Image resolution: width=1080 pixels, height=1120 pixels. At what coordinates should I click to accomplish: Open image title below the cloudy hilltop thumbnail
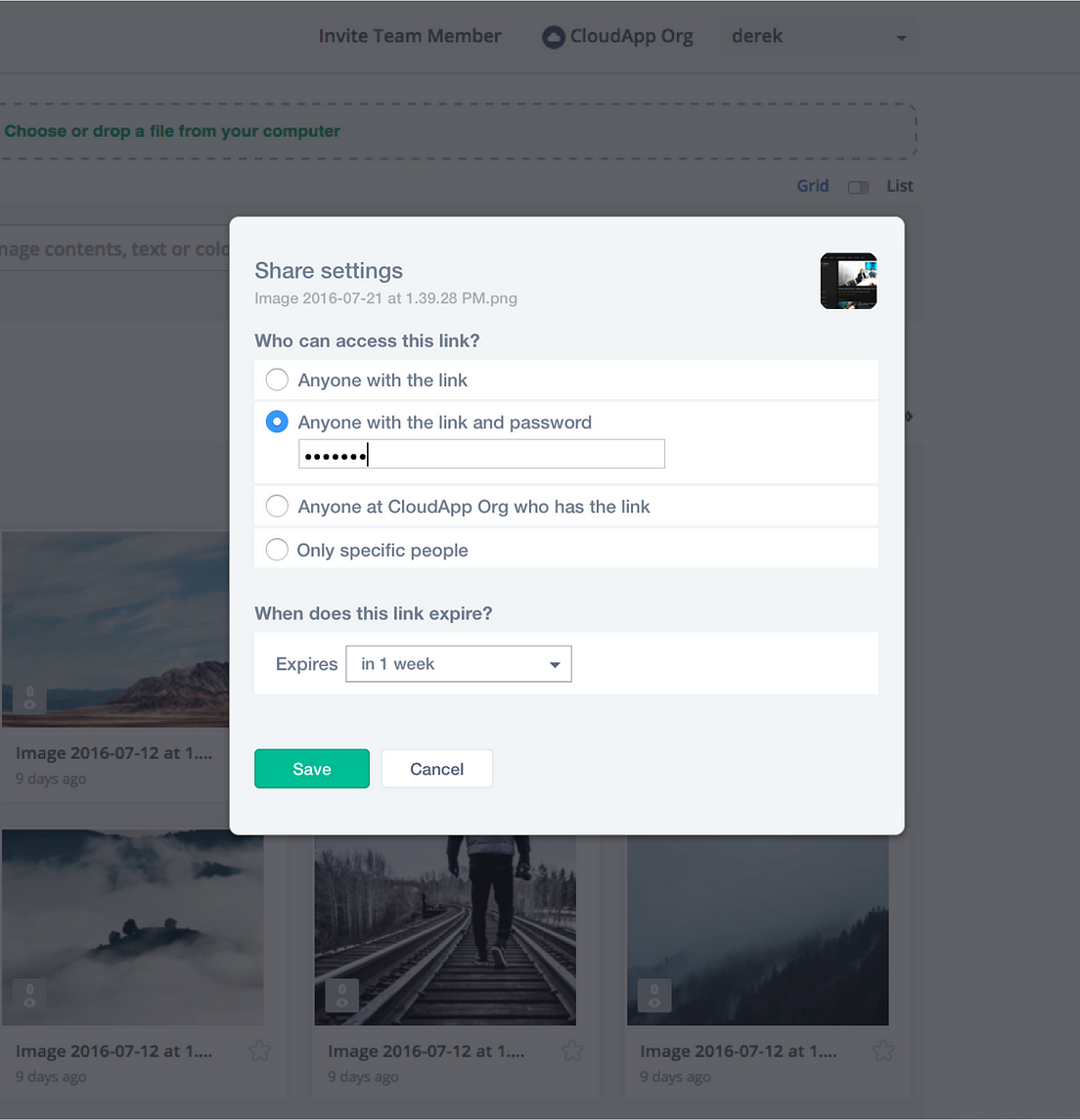pos(113,1051)
